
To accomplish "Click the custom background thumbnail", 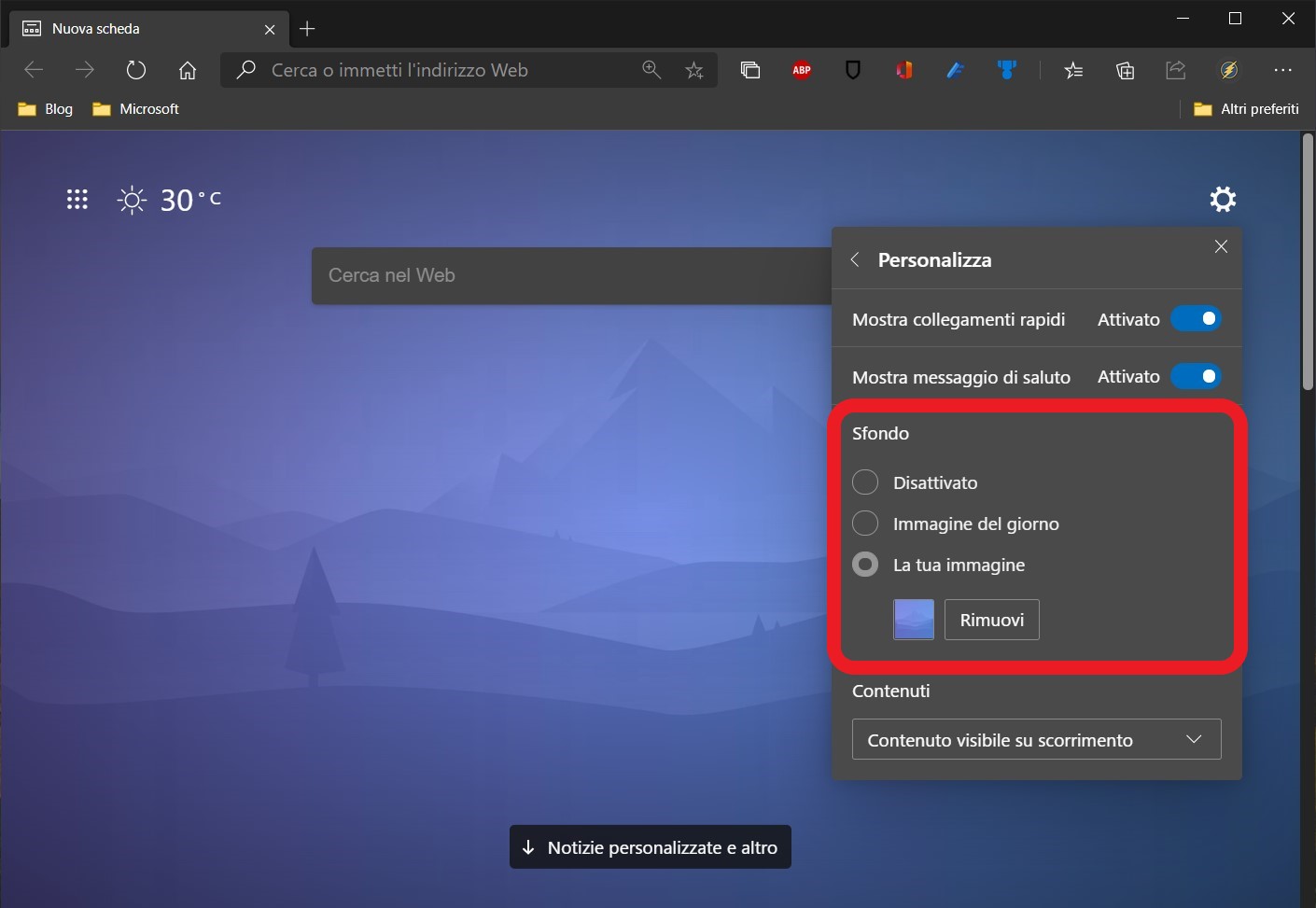I will [914, 620].
